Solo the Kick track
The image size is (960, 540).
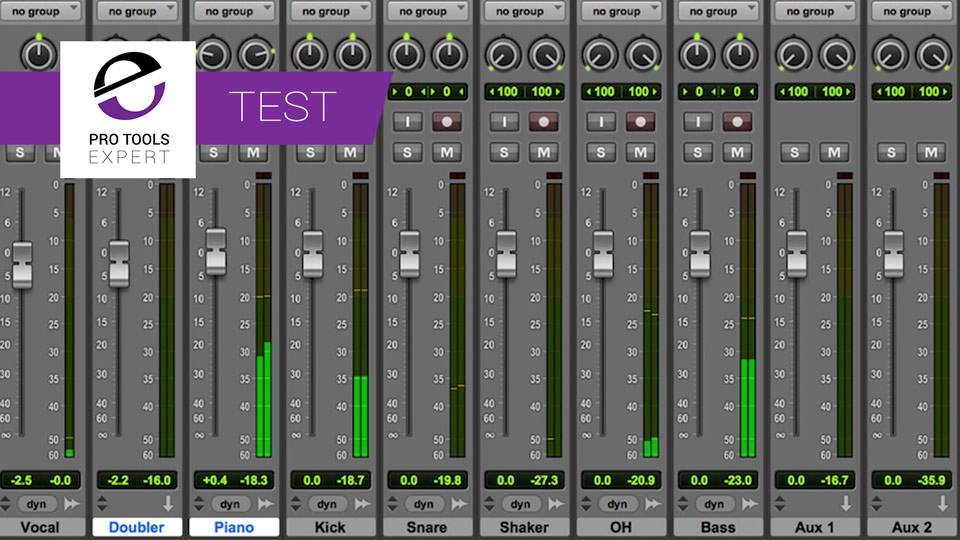click(x=310, y=152)
